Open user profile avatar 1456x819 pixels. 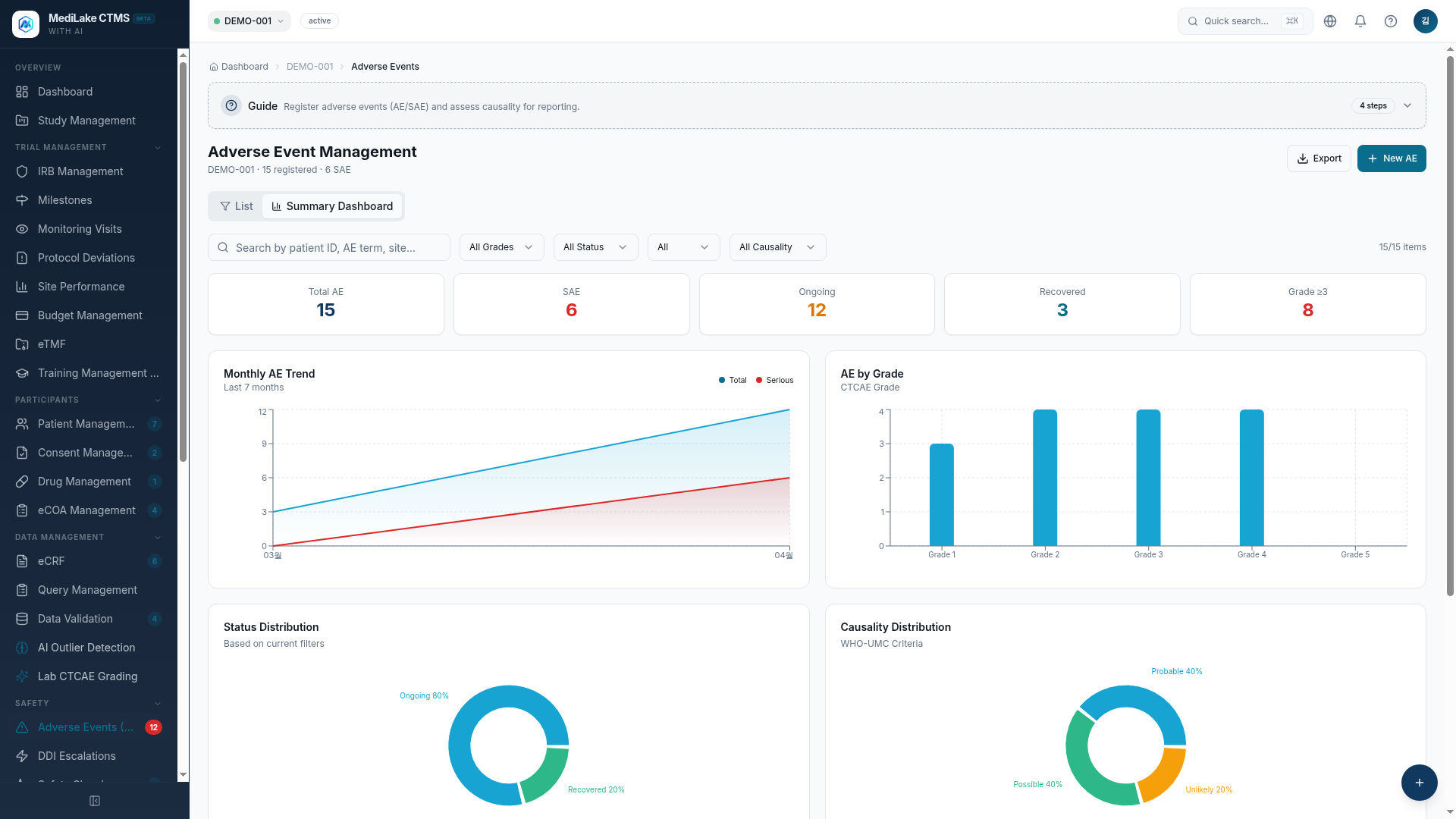[x=1426, y=21]
